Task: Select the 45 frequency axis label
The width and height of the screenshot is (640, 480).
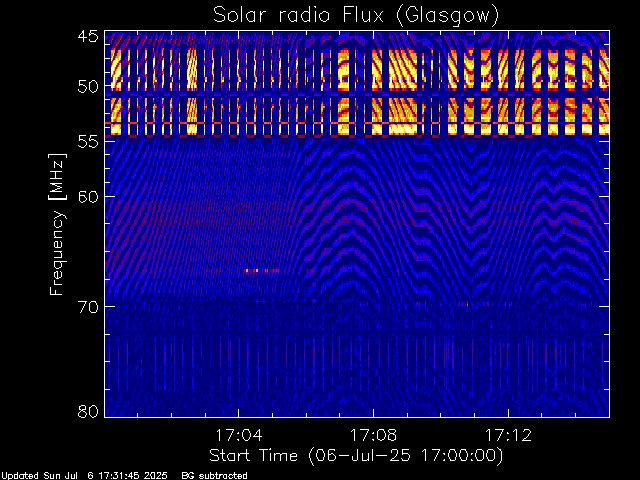Action: tap(88, 37)
